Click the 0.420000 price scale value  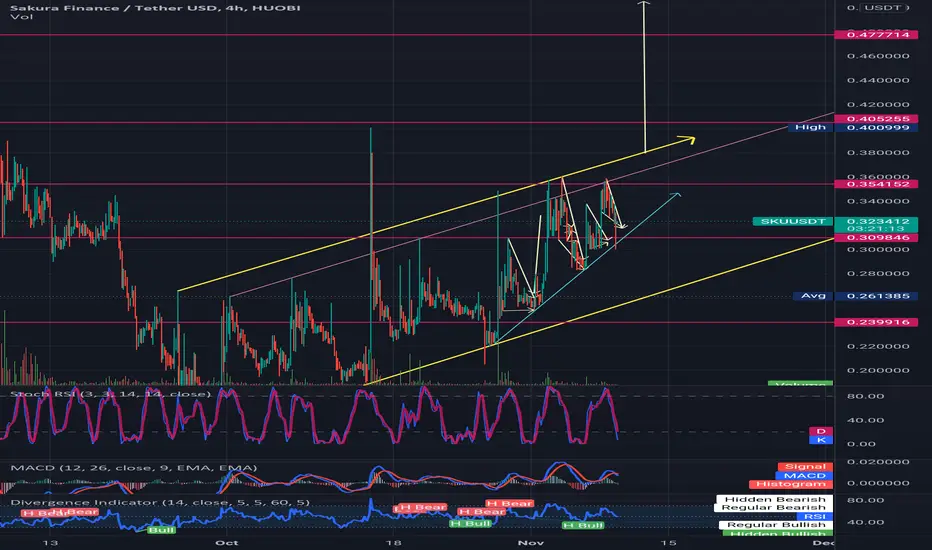coord(878,104)
